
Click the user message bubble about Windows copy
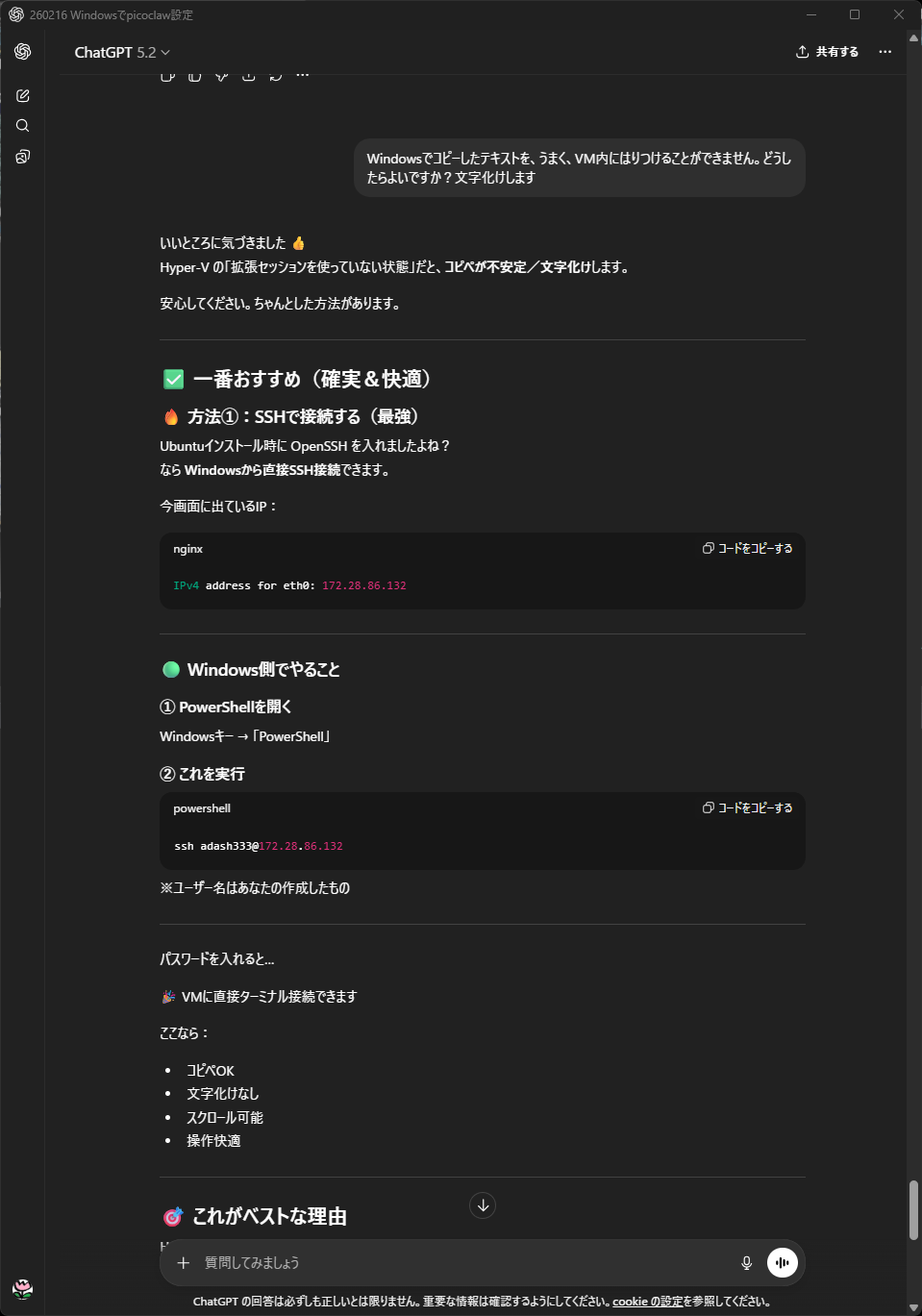point(579,168)
